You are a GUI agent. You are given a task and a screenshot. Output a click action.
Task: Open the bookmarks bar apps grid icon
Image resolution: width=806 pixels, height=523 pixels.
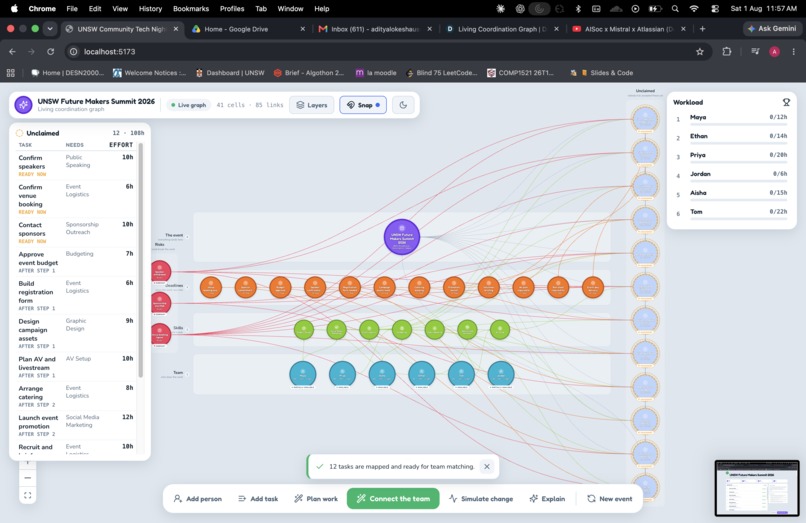click(x=11, y=73)
